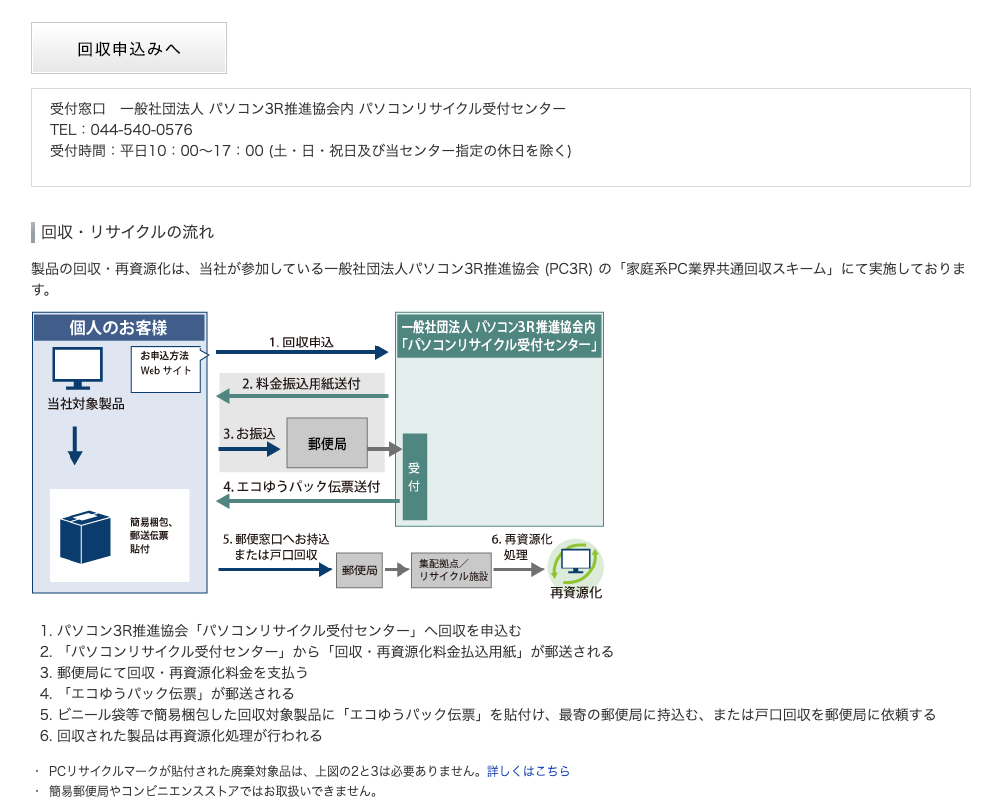Click the 個人のお客様 header bar

click(120, 325)
